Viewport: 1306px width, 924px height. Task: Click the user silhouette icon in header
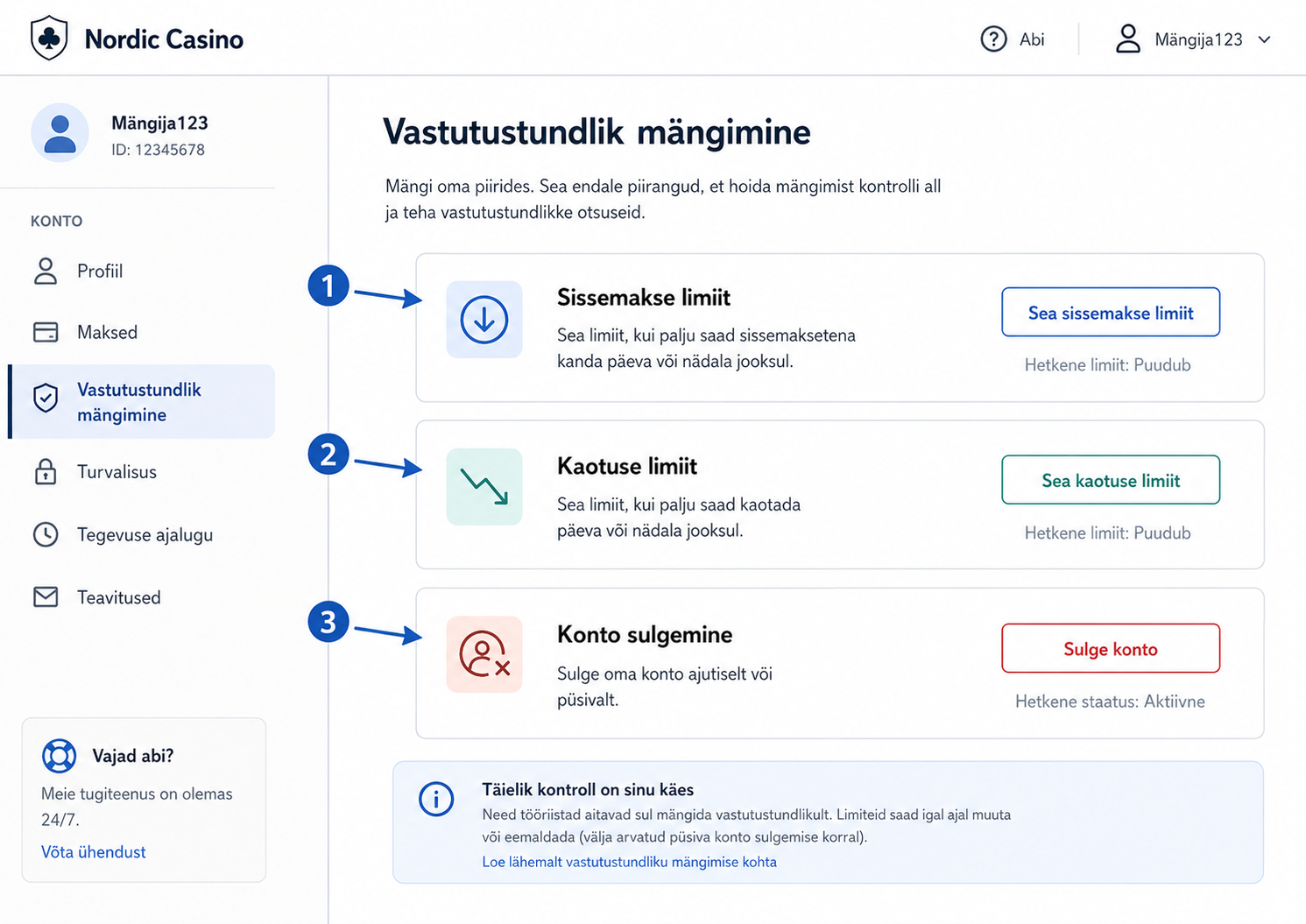pyautogui.click(x=1128, y=39)
